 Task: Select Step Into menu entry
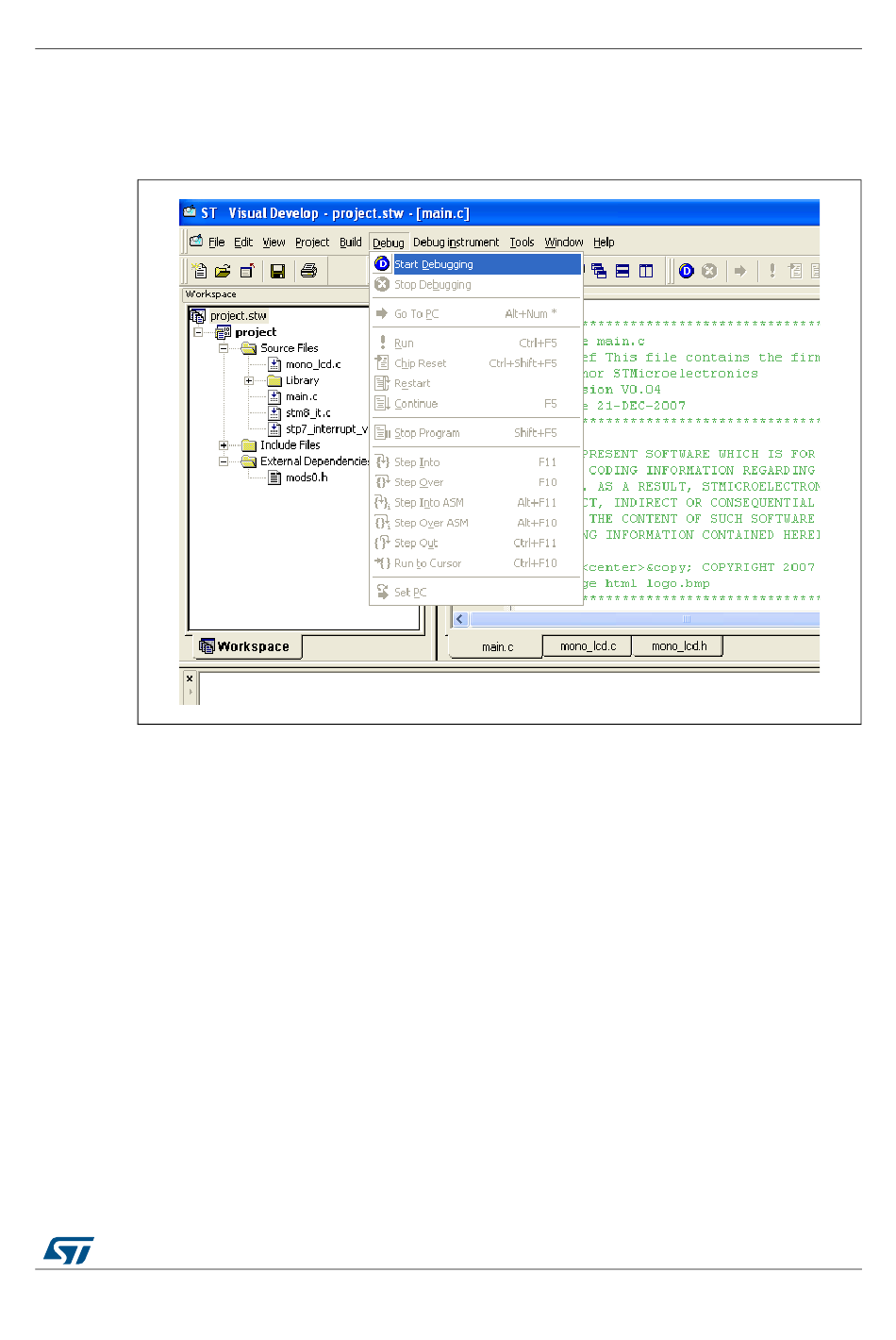[x=476, y=462]
